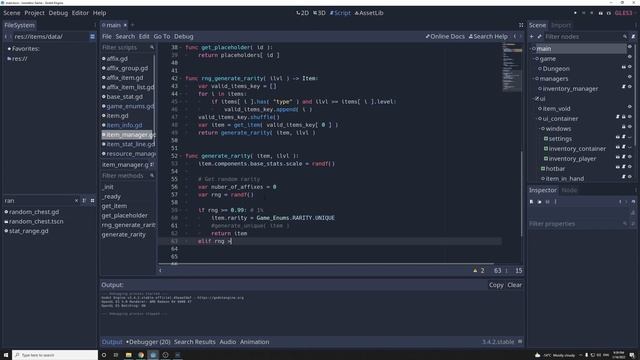640x360 pixels.
Task: Create new resource icon in Inspector
Action: pos(531,202)
